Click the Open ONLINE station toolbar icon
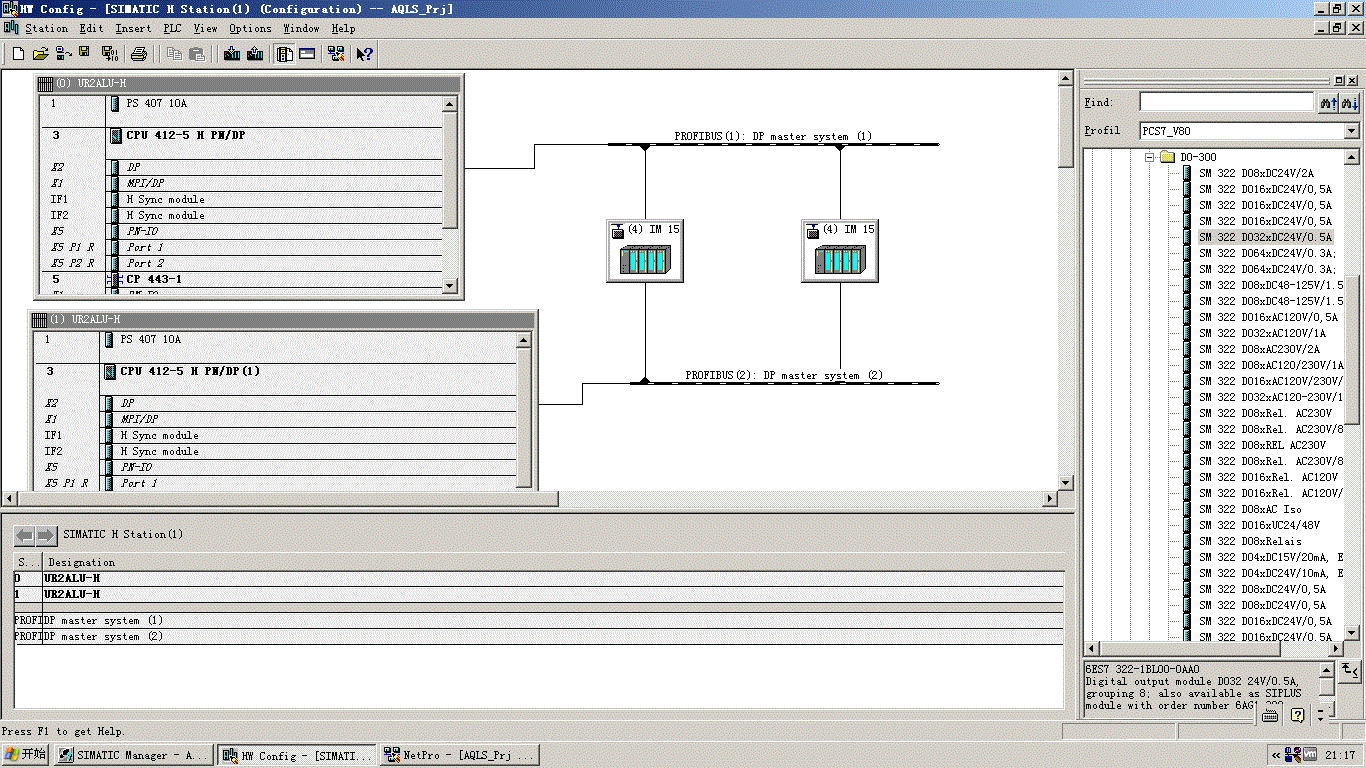1366x768 pixels. pos(62,54)
